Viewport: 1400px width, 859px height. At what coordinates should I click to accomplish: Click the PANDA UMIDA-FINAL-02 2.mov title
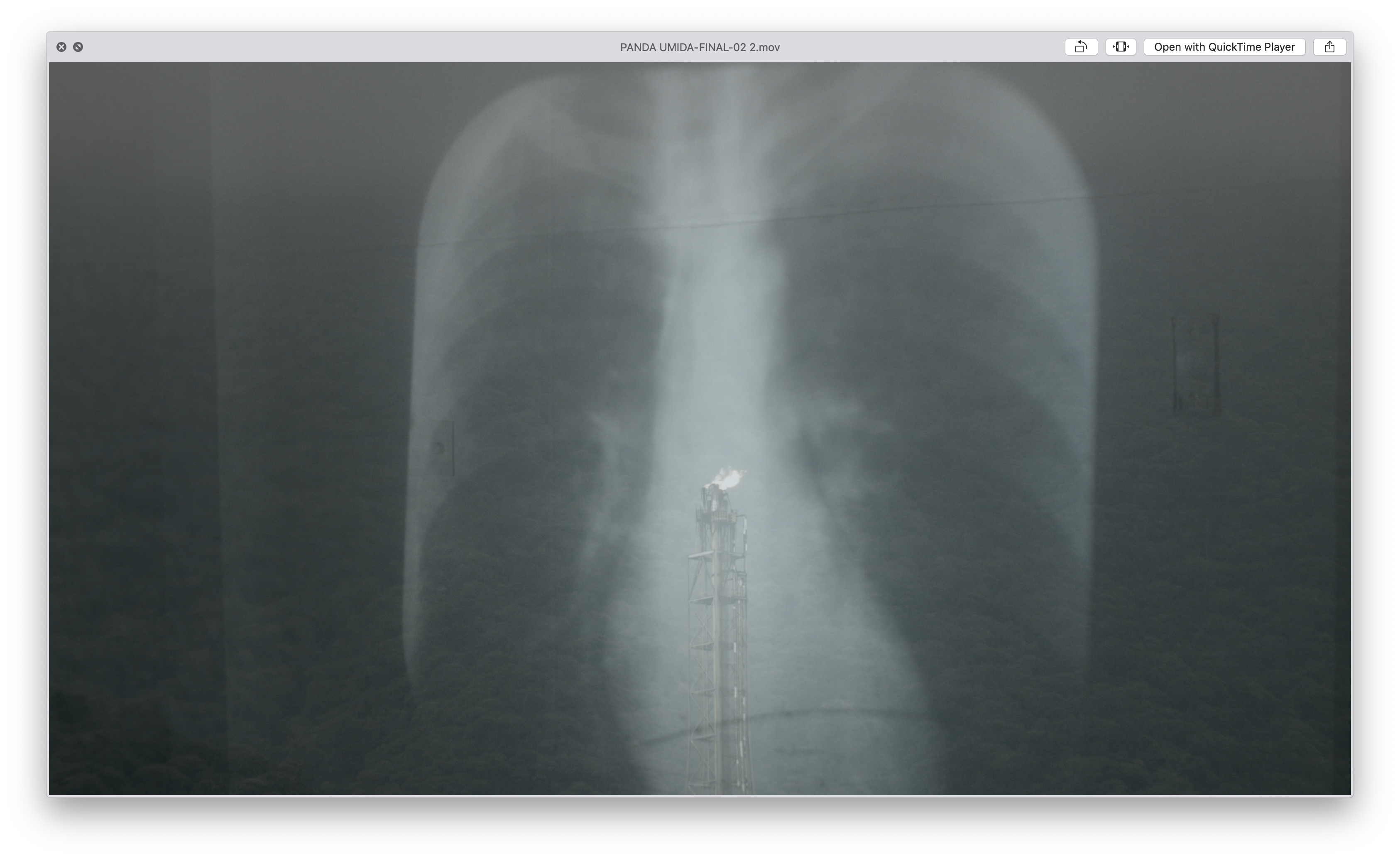tap(700, 47)
